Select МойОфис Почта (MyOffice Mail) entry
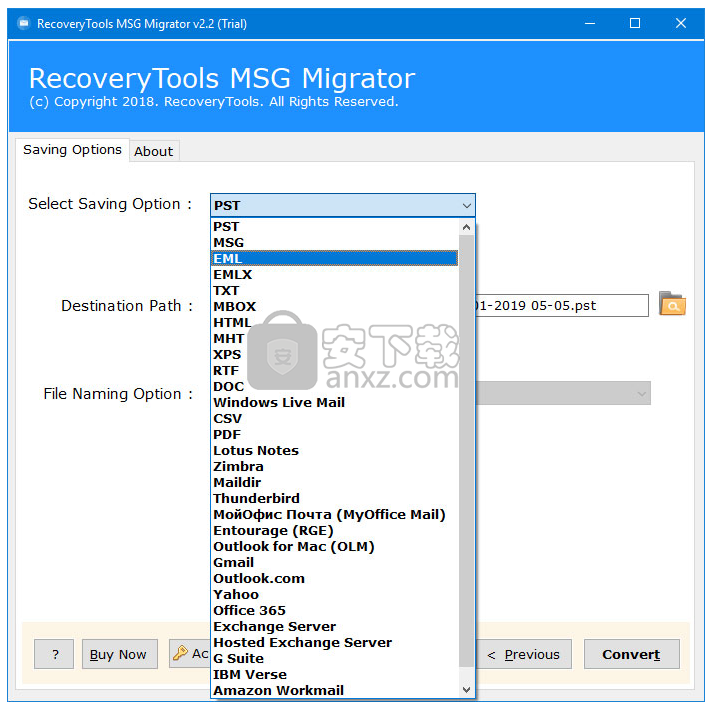This screenshot has width=711, height=704. click(335, 514)
